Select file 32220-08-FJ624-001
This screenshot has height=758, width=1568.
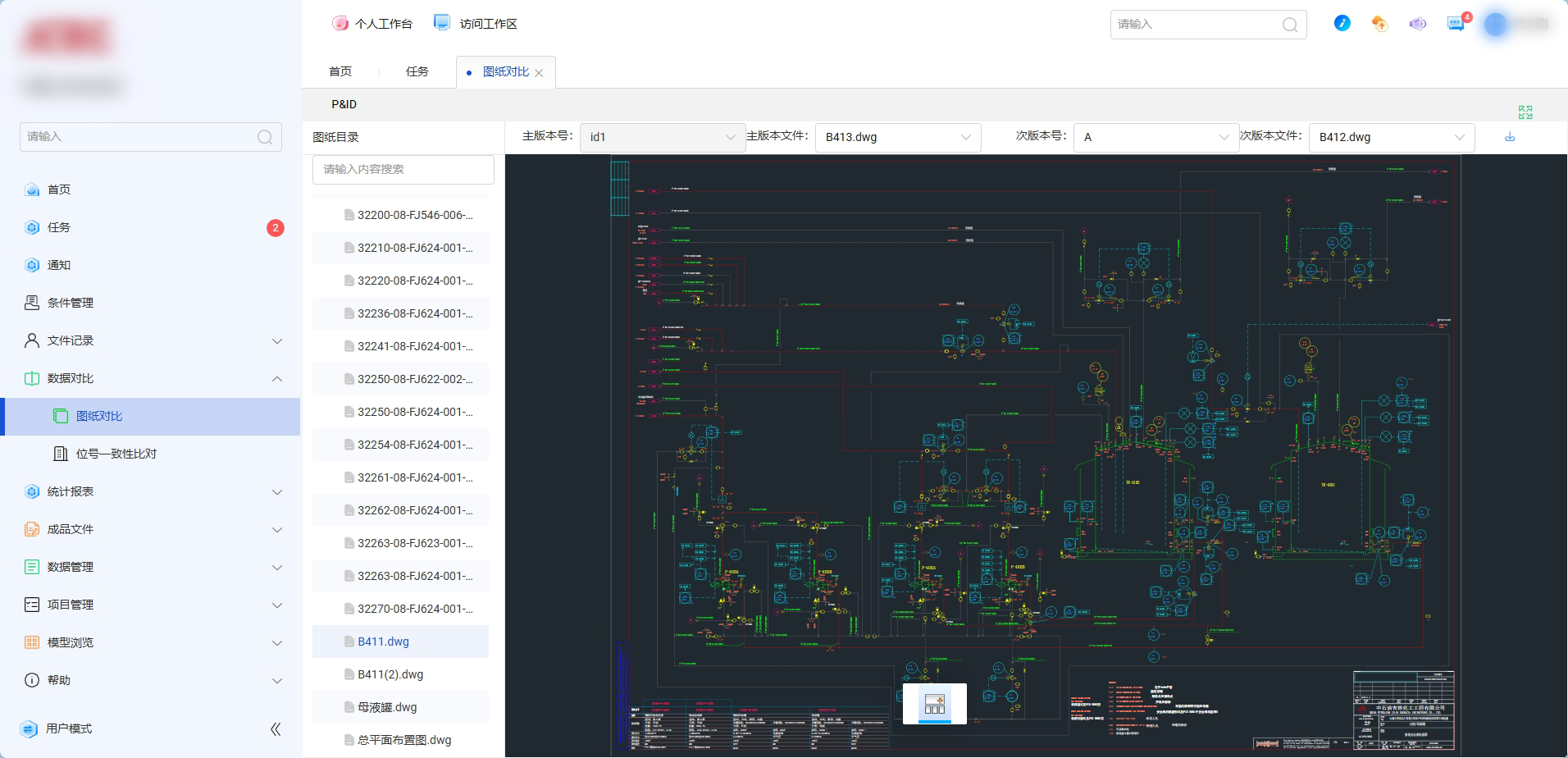coord(400,281)
